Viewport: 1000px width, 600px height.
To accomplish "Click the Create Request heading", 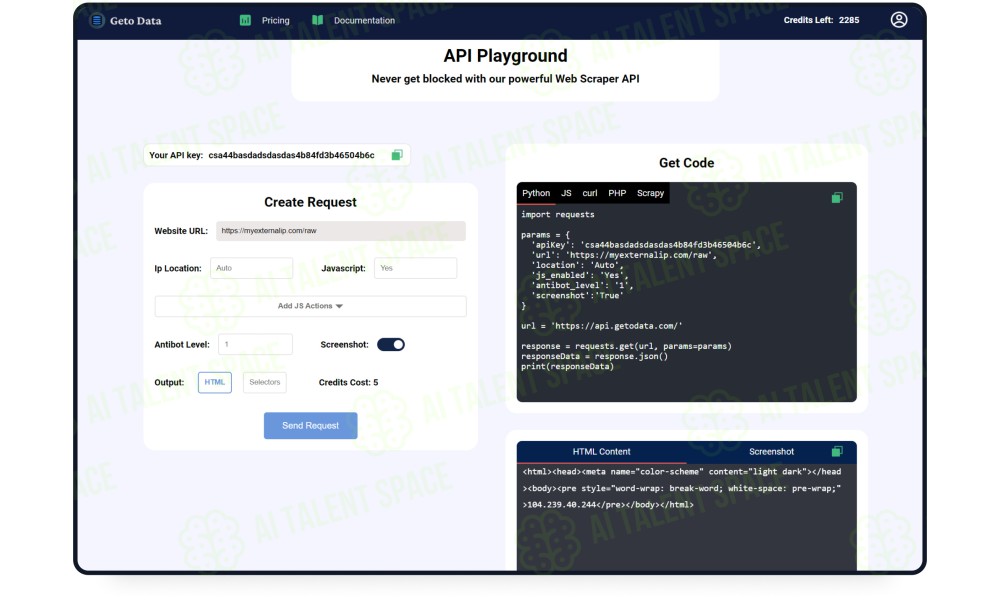I will point(311,202).
